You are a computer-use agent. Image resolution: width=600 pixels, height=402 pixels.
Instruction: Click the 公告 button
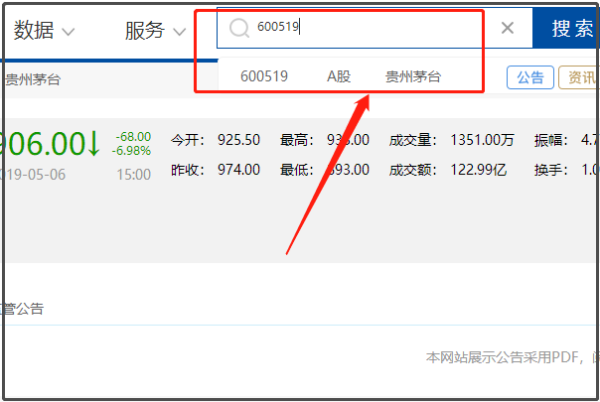point(530,78)
